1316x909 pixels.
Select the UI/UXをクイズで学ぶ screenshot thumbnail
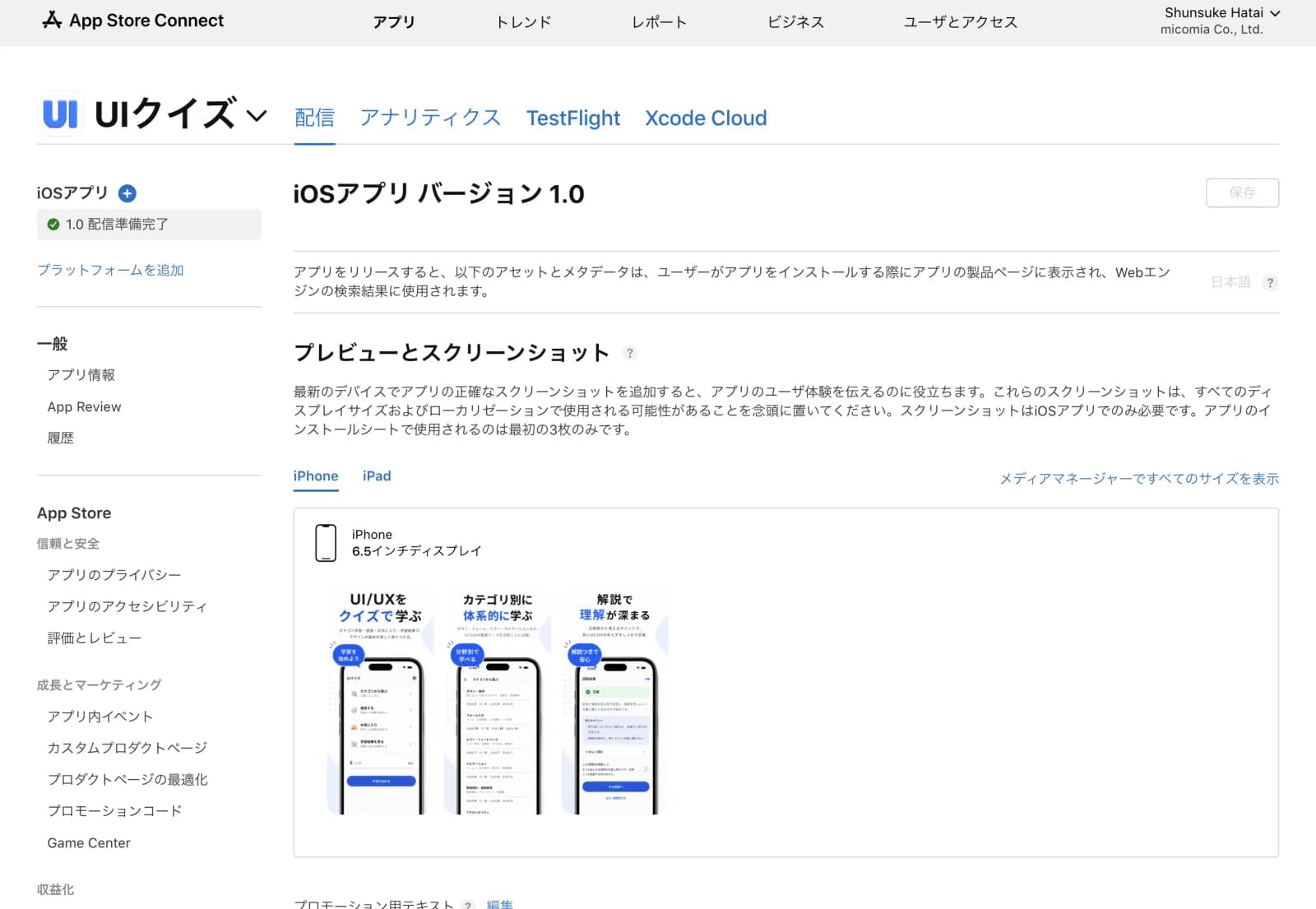pos(380,703)
